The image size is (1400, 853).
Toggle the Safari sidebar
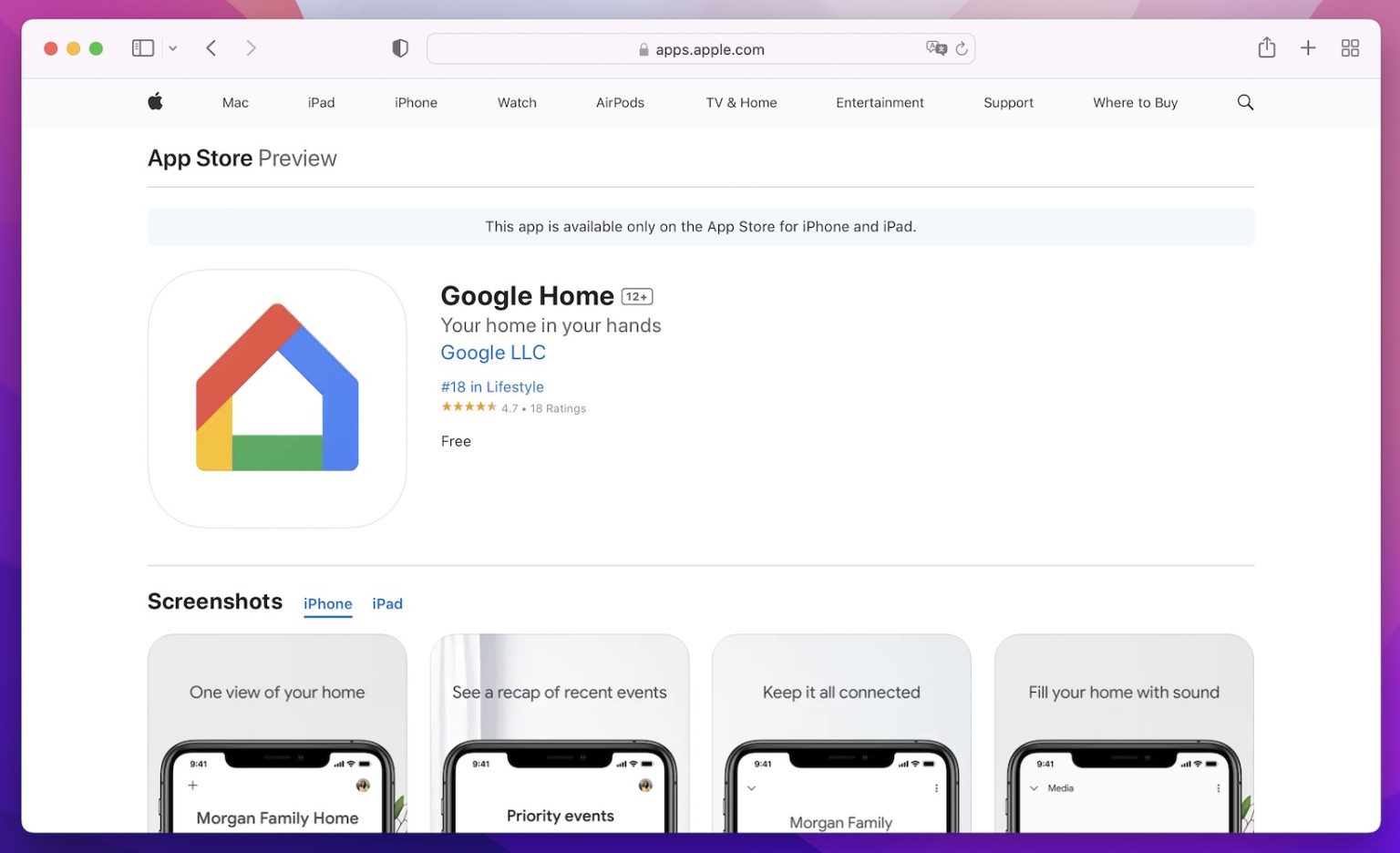click(143, 47)
